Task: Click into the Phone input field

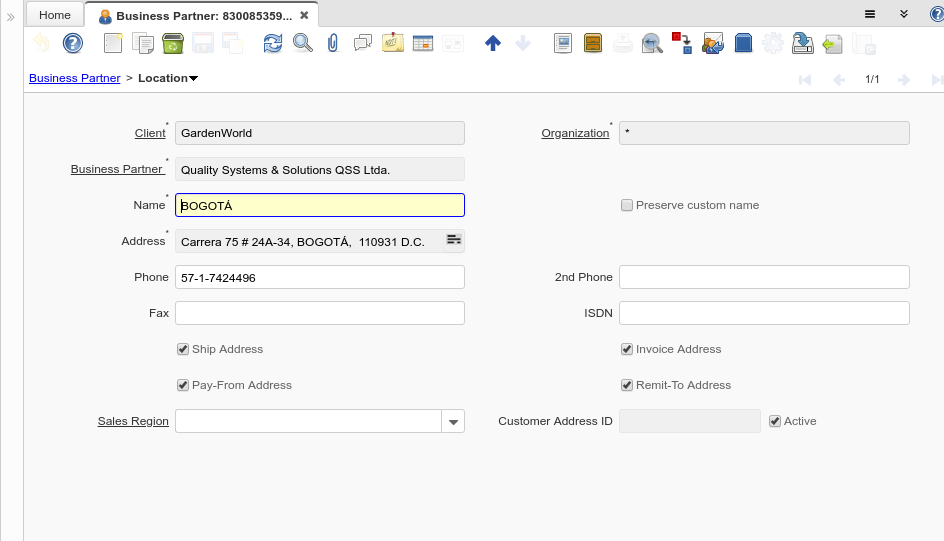Action: [319, 277]
